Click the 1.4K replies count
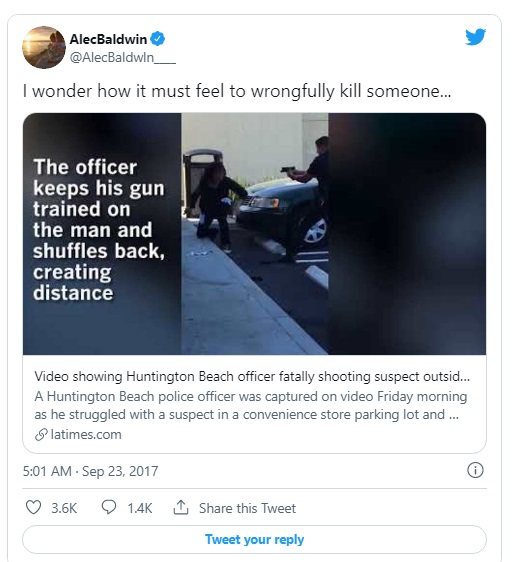Screen dimensions: 515x562 [140, 508]
